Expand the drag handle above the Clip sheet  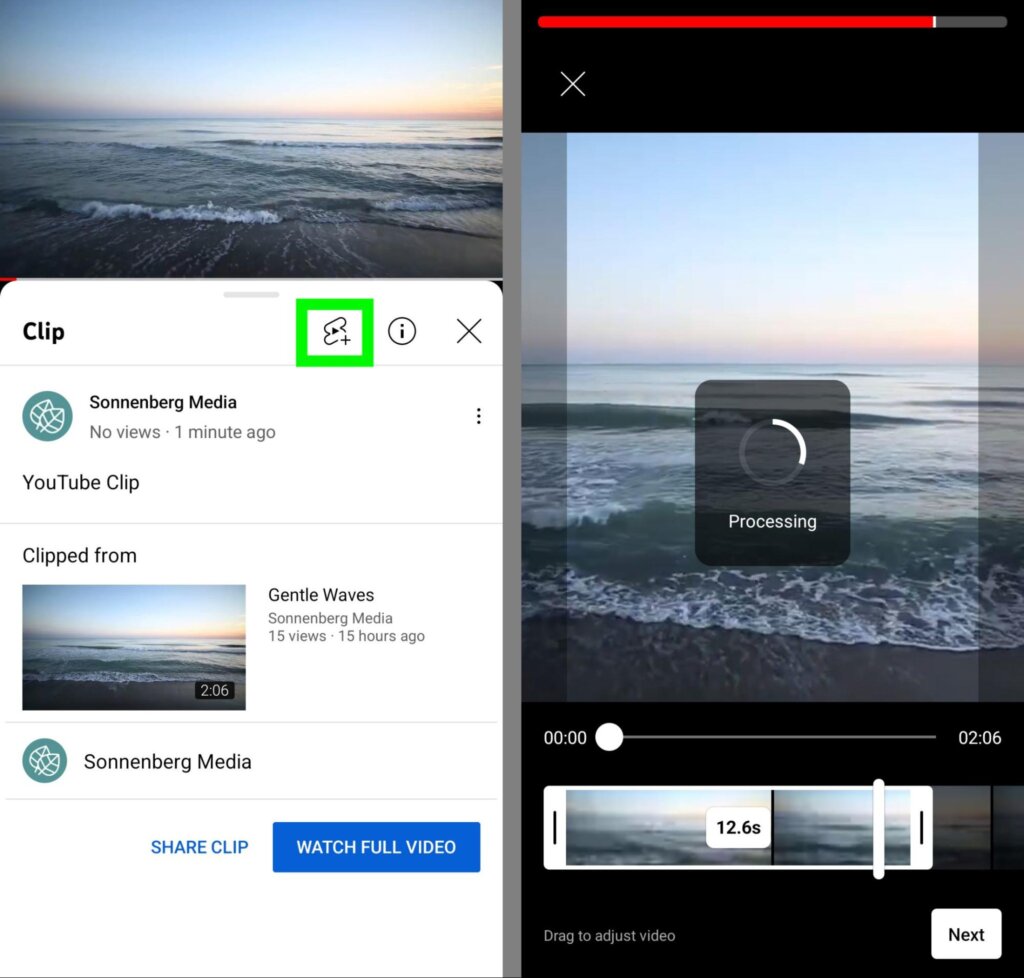(250, 295)
